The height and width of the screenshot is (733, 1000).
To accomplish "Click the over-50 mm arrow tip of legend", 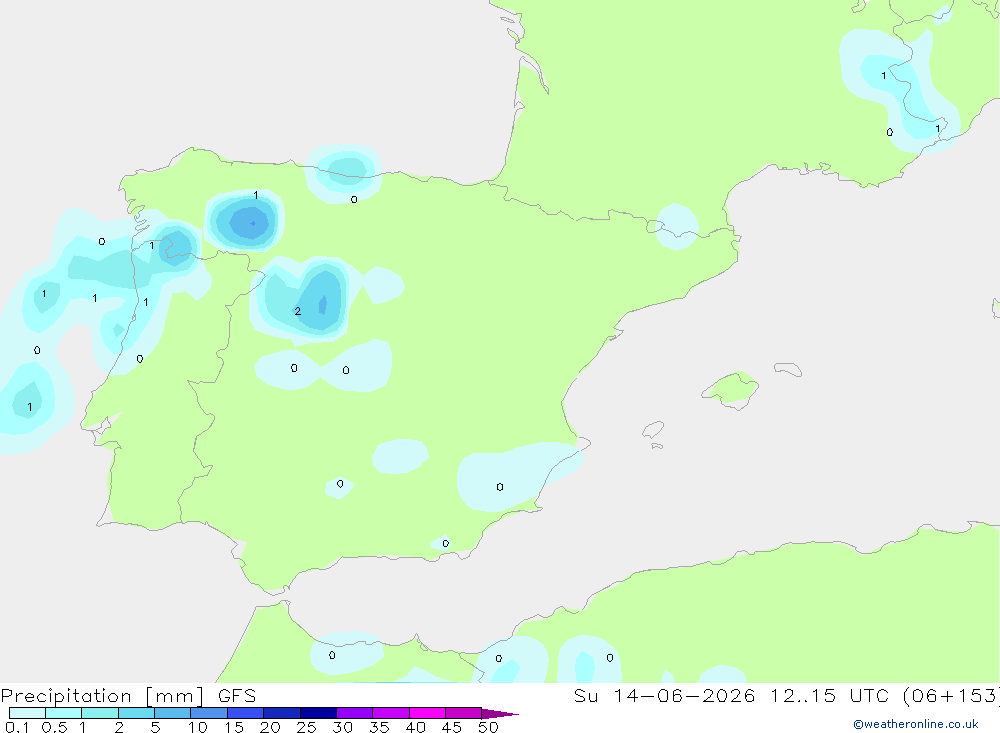I will click(x=499, y=713).
